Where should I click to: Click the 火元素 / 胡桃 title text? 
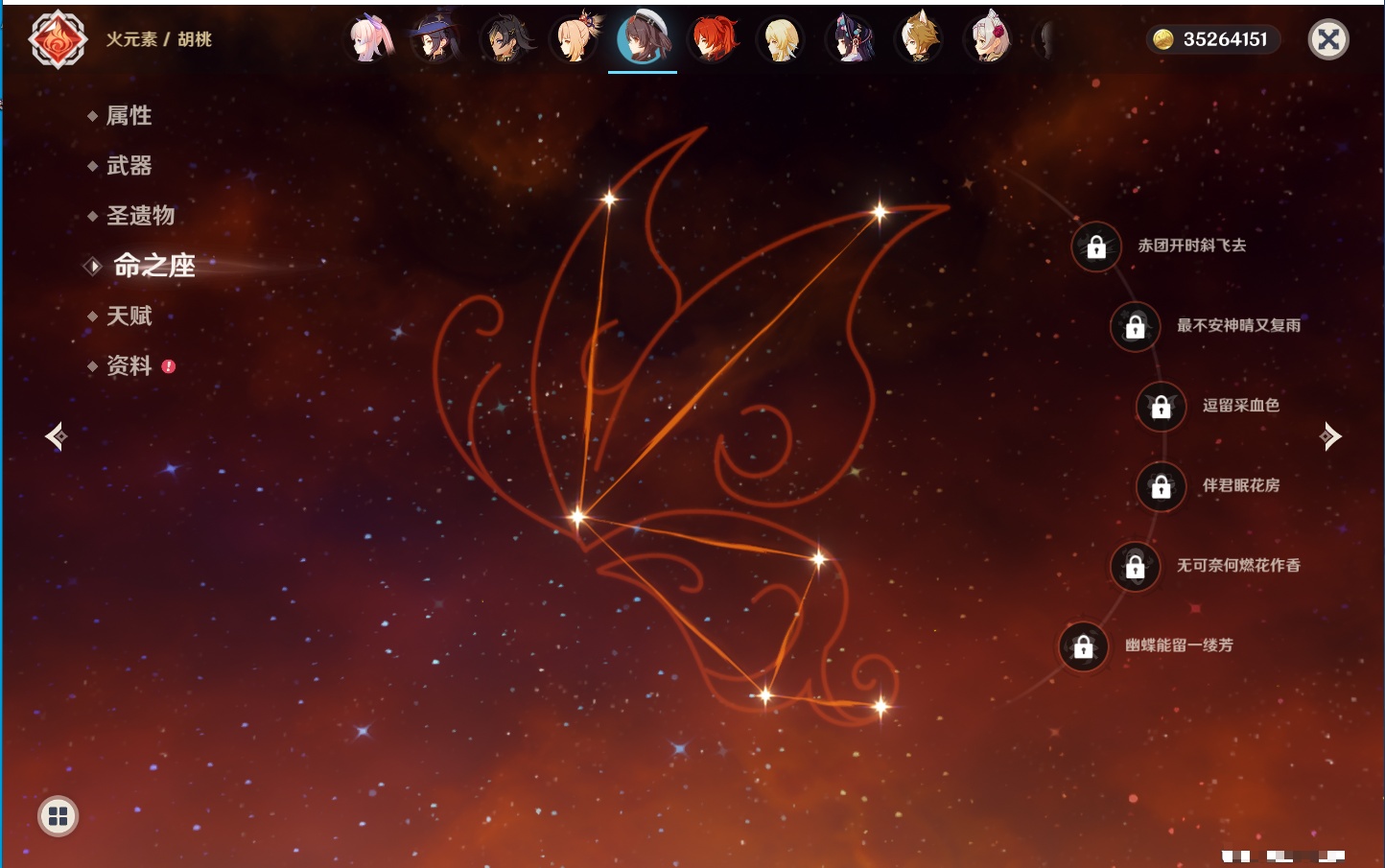coord(158,39)
